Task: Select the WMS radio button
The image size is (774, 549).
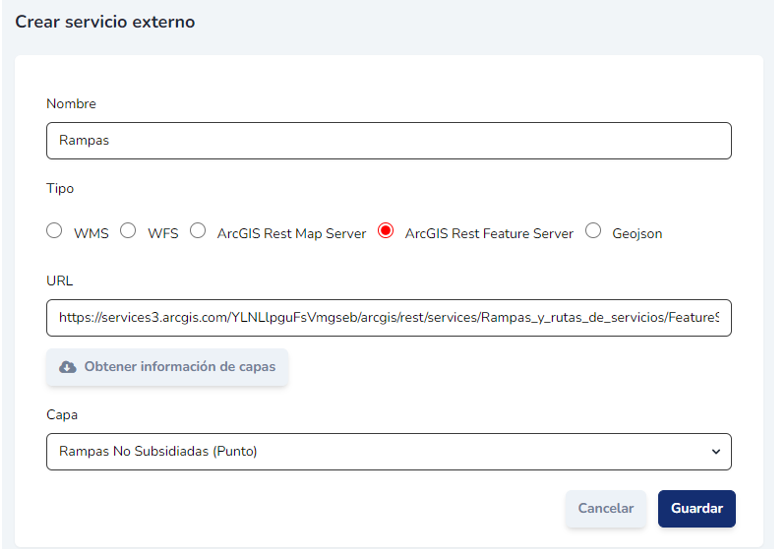Action: (54, 231)
